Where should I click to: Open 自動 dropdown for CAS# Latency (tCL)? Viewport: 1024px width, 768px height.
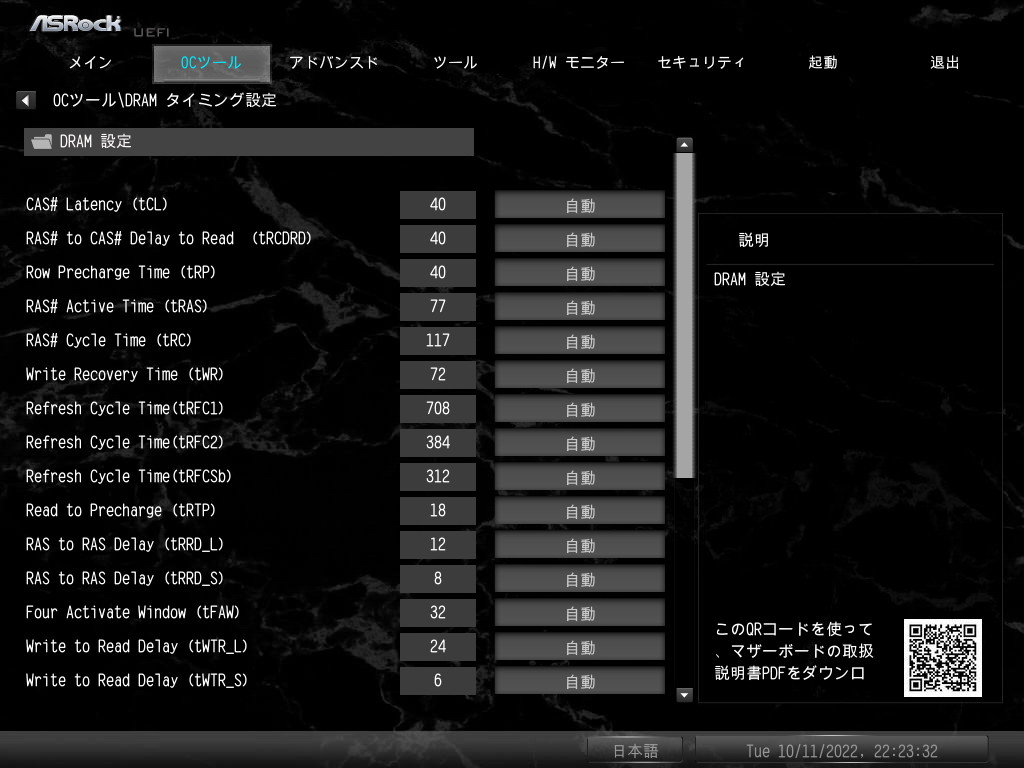click(580, 205)
